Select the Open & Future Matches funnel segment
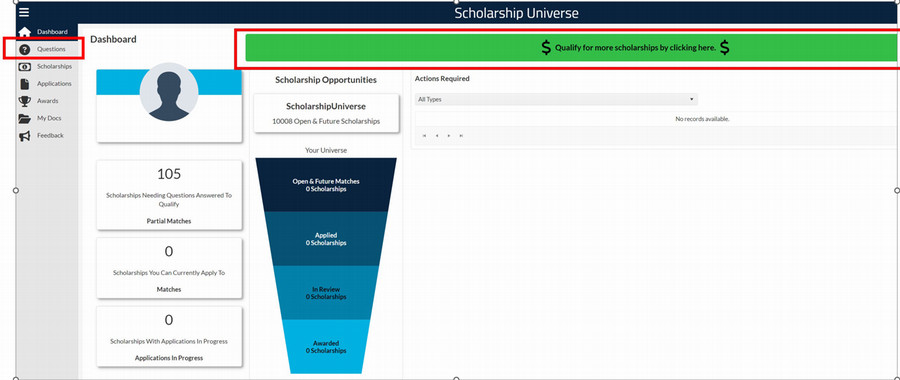Viewport: 900px width, 380px height. tap(326, 184)
